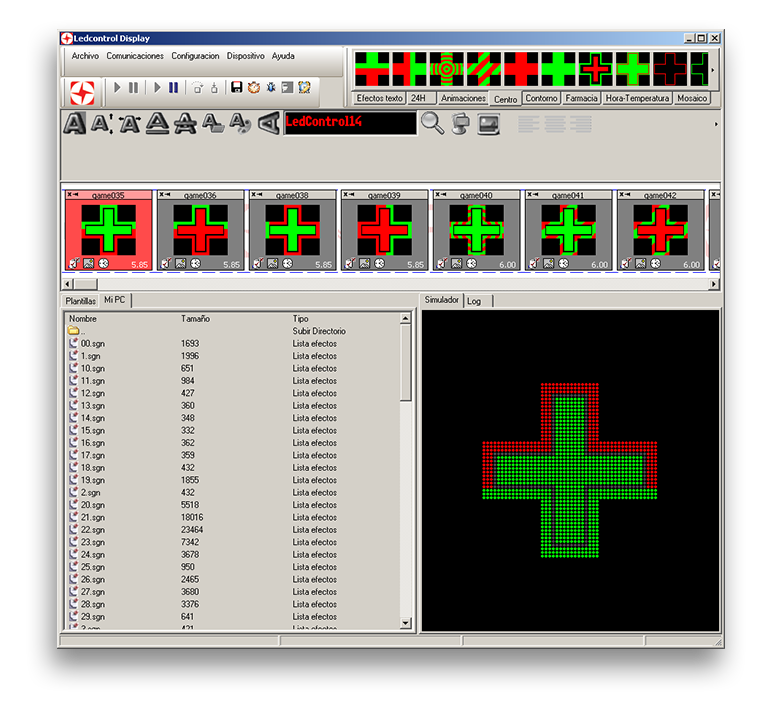The height and width of the screenshot is (706, 780).
Task: Click the file list scroll-up arrow
Action: [405, 318]
